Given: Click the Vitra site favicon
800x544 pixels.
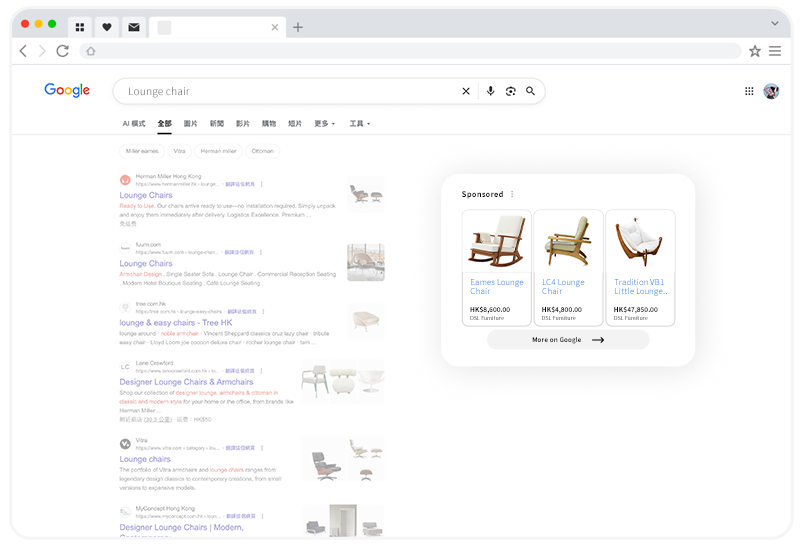Looking at the screenshot, I should click(125, 444).
